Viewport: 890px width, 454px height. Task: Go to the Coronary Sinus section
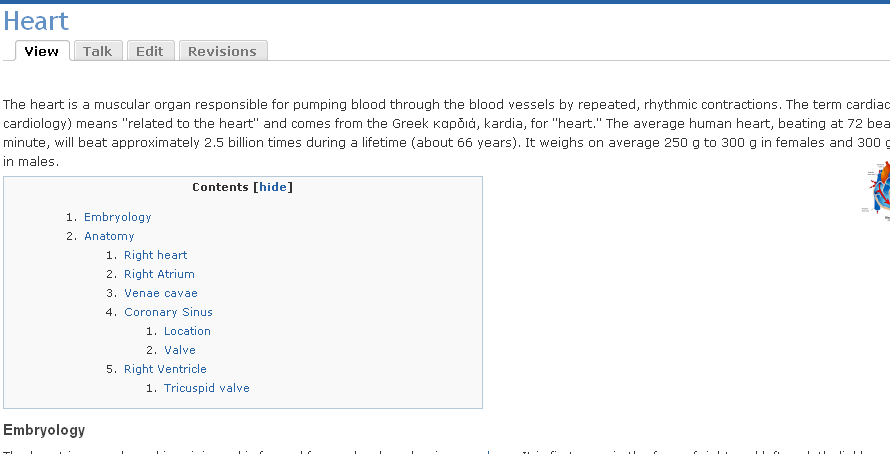point(168,312)
